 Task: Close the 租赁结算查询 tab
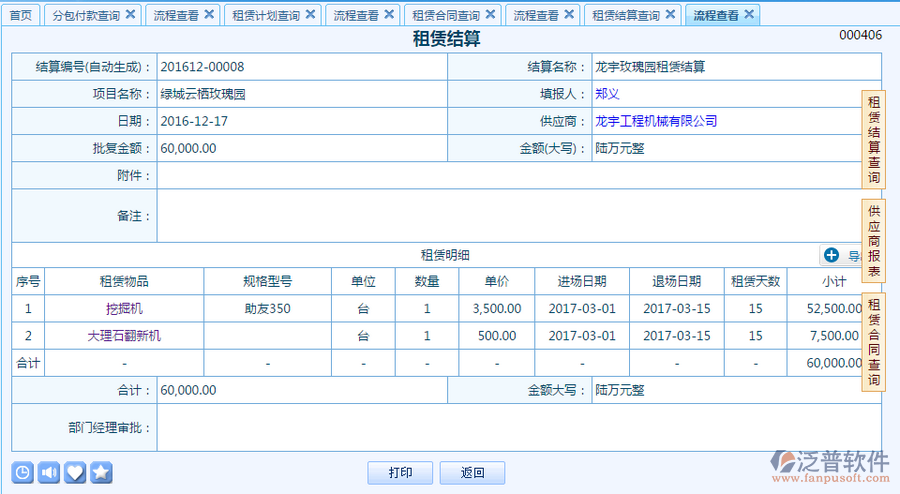click(670, 14)
